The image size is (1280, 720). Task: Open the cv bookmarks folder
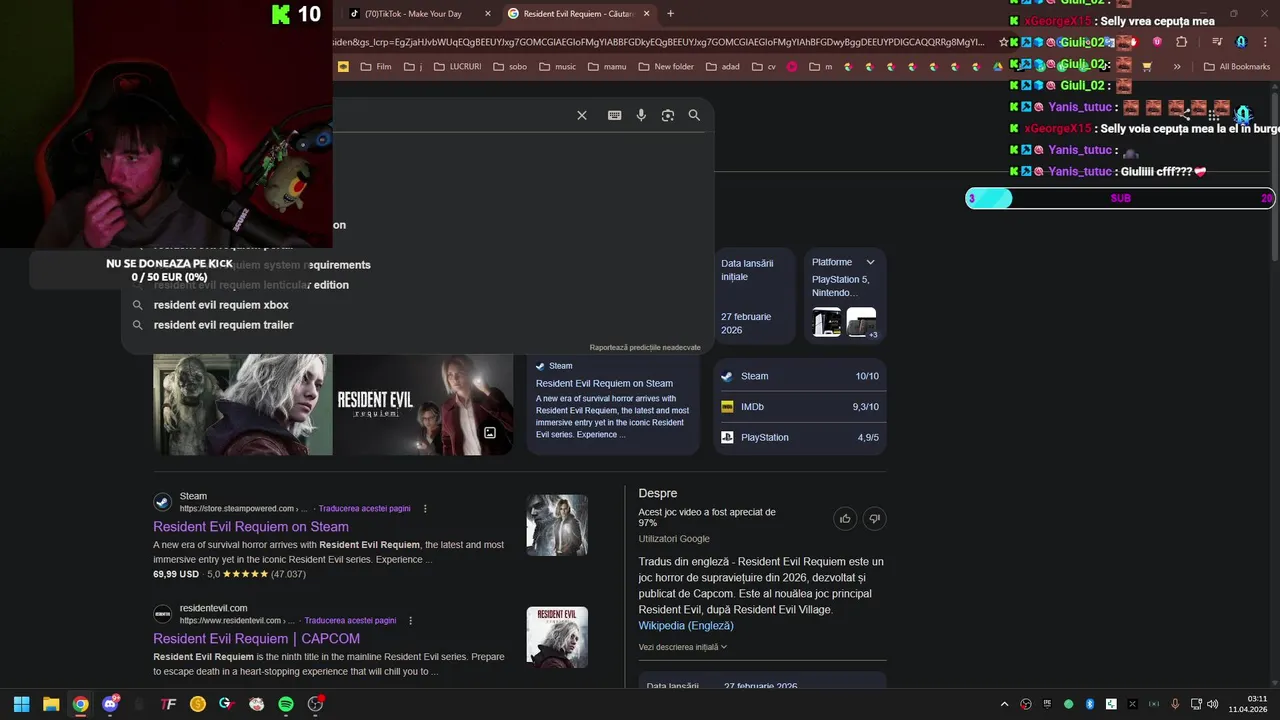click(x=763, y=67)
